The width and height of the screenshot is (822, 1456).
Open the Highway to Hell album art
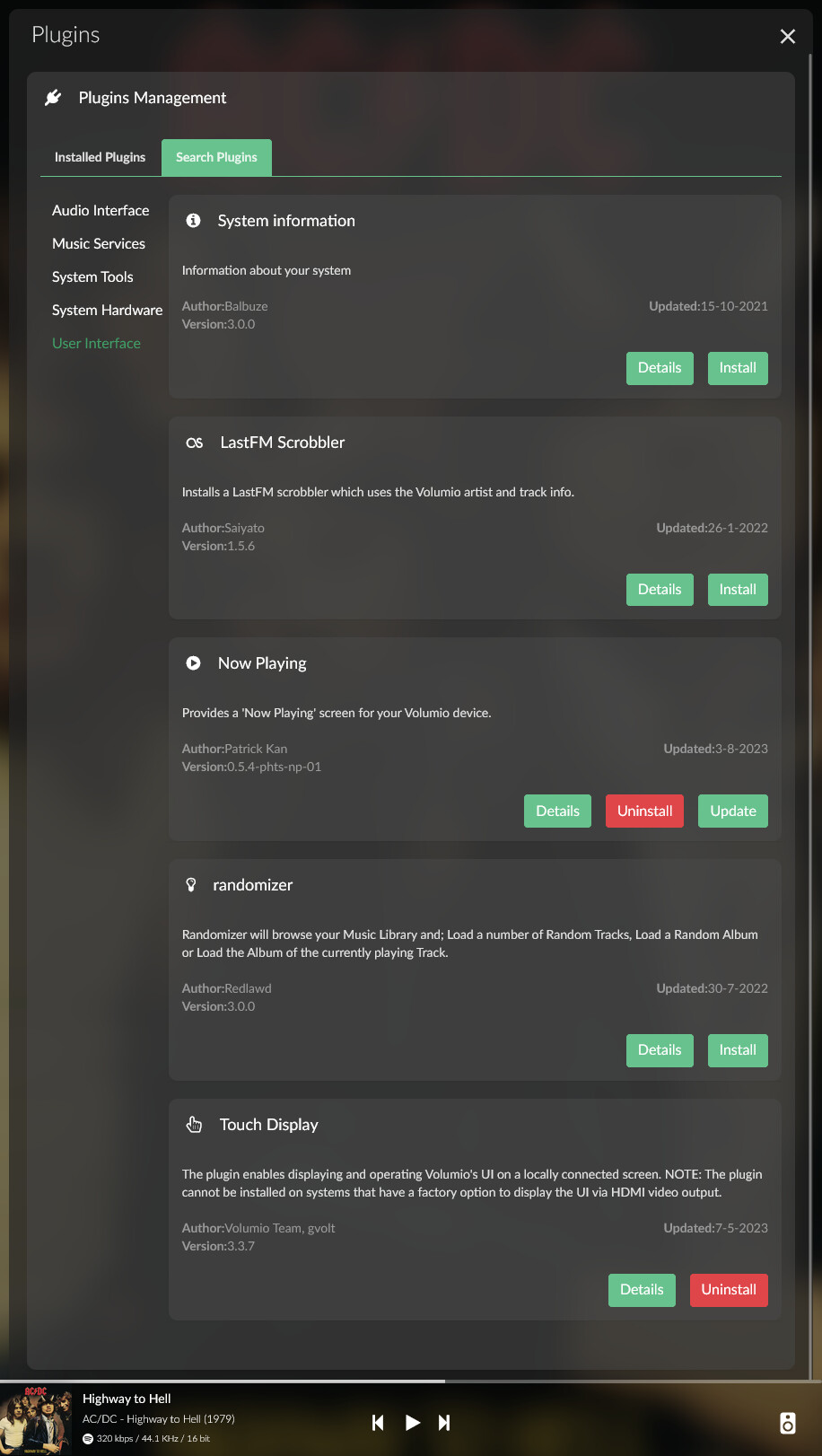tap(36, 1420)
